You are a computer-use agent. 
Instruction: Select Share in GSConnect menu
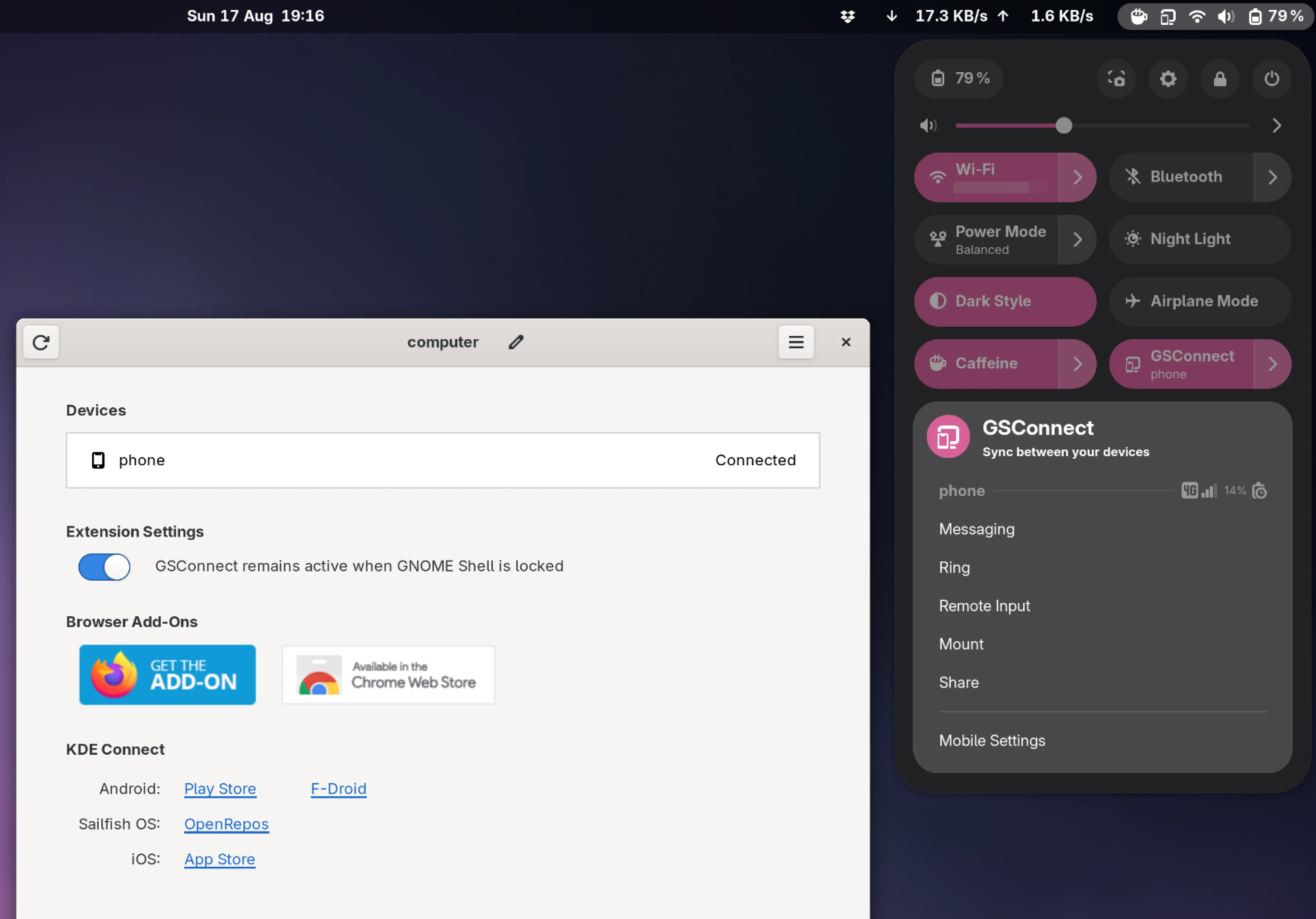pos(1102,682)
